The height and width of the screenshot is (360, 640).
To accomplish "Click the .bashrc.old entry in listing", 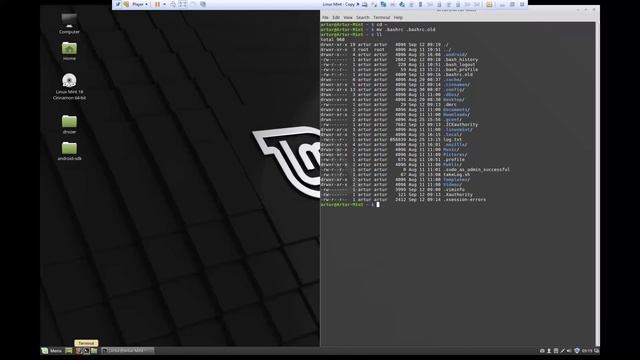I will tap(459, 75).
